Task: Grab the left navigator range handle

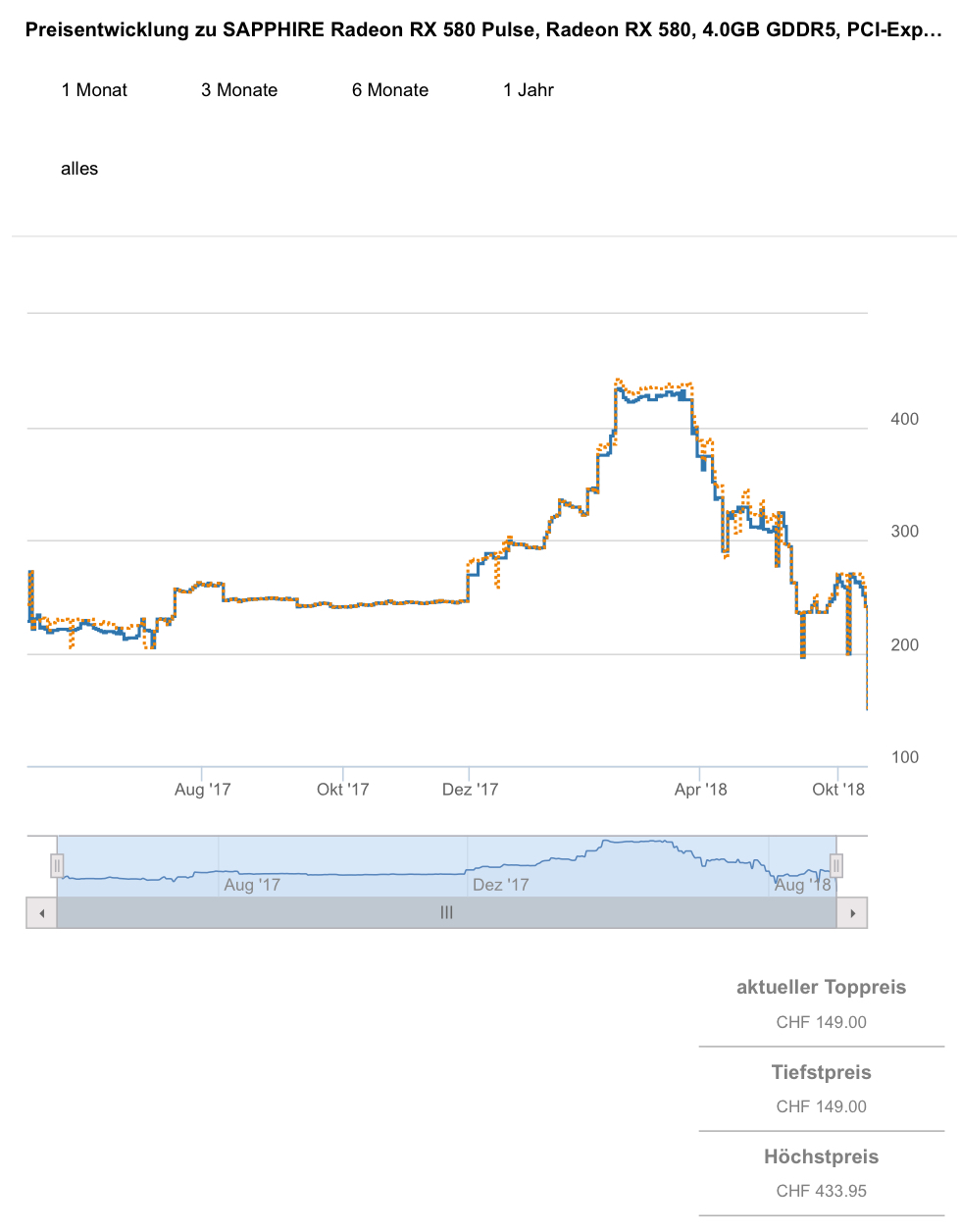Action: pyautogui.click(x=57, y=865)
